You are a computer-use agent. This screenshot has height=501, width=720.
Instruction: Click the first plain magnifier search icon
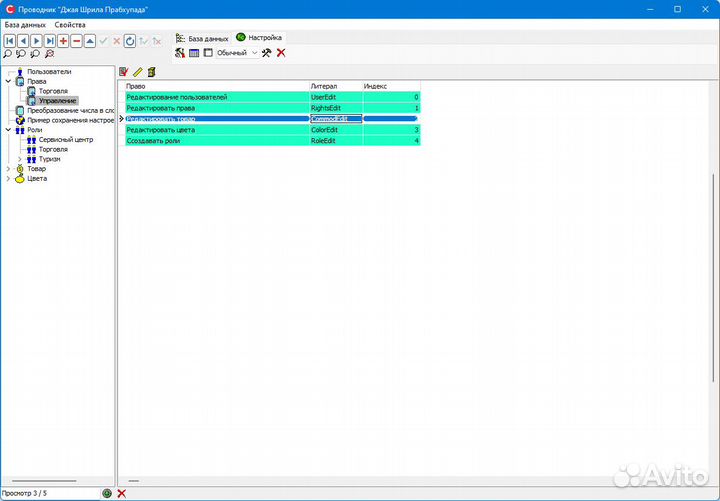pos(7,54)
